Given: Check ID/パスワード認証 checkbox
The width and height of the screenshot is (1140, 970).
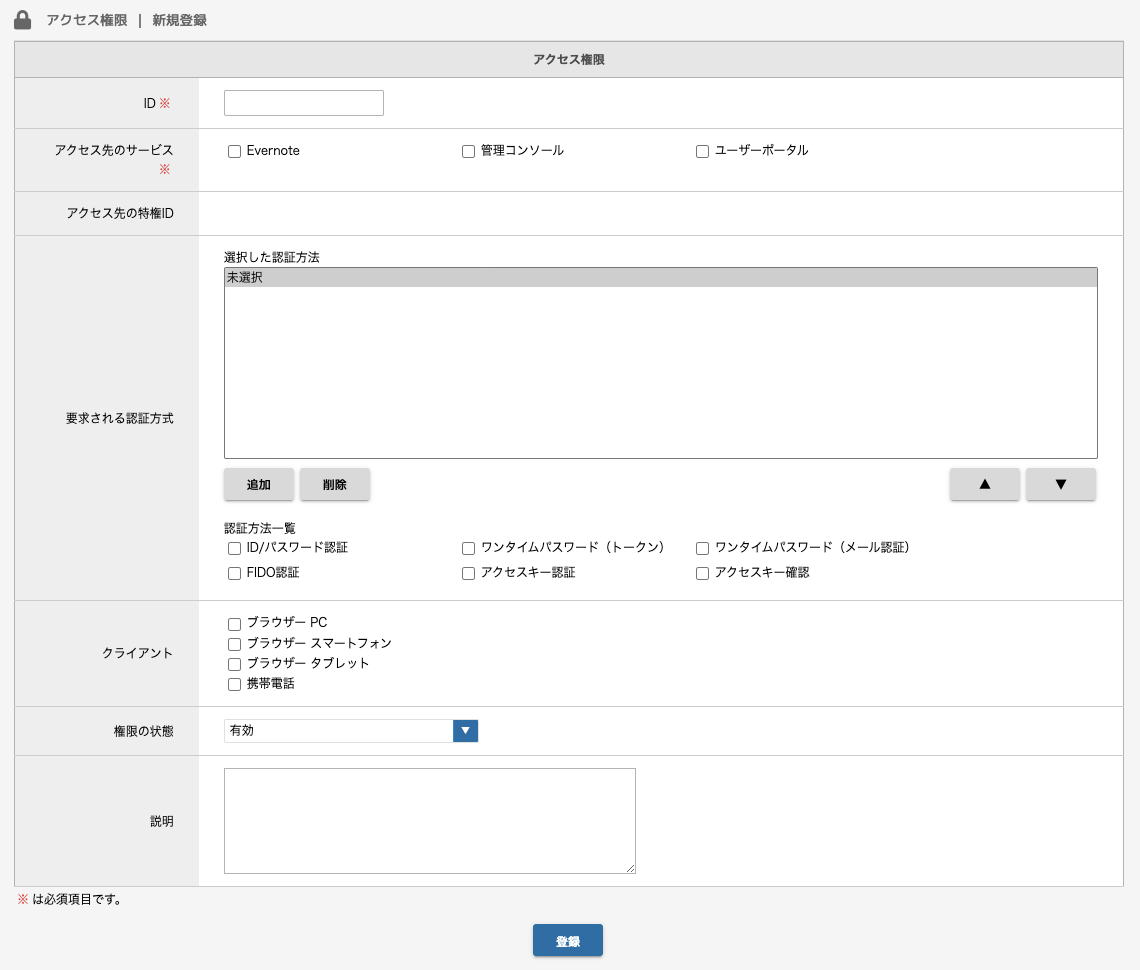Looking at the screenshot, I should coord(234,548).
